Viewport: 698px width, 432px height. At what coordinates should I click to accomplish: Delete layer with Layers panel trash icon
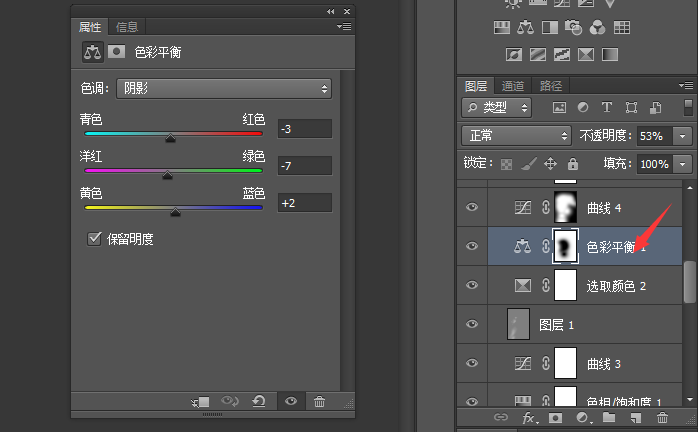pos(662,417)
